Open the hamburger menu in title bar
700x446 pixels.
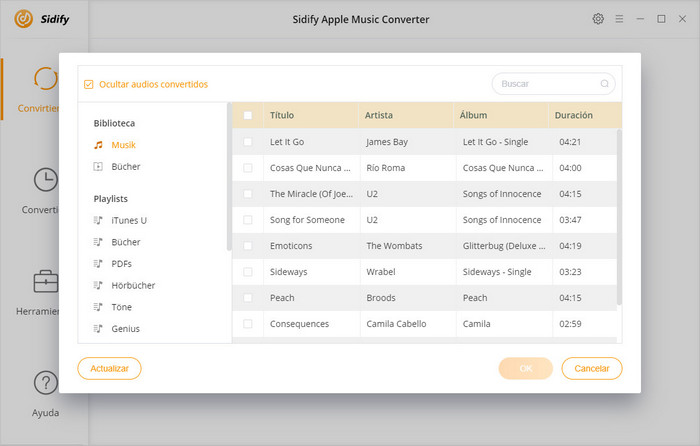(x=619, y=19)
